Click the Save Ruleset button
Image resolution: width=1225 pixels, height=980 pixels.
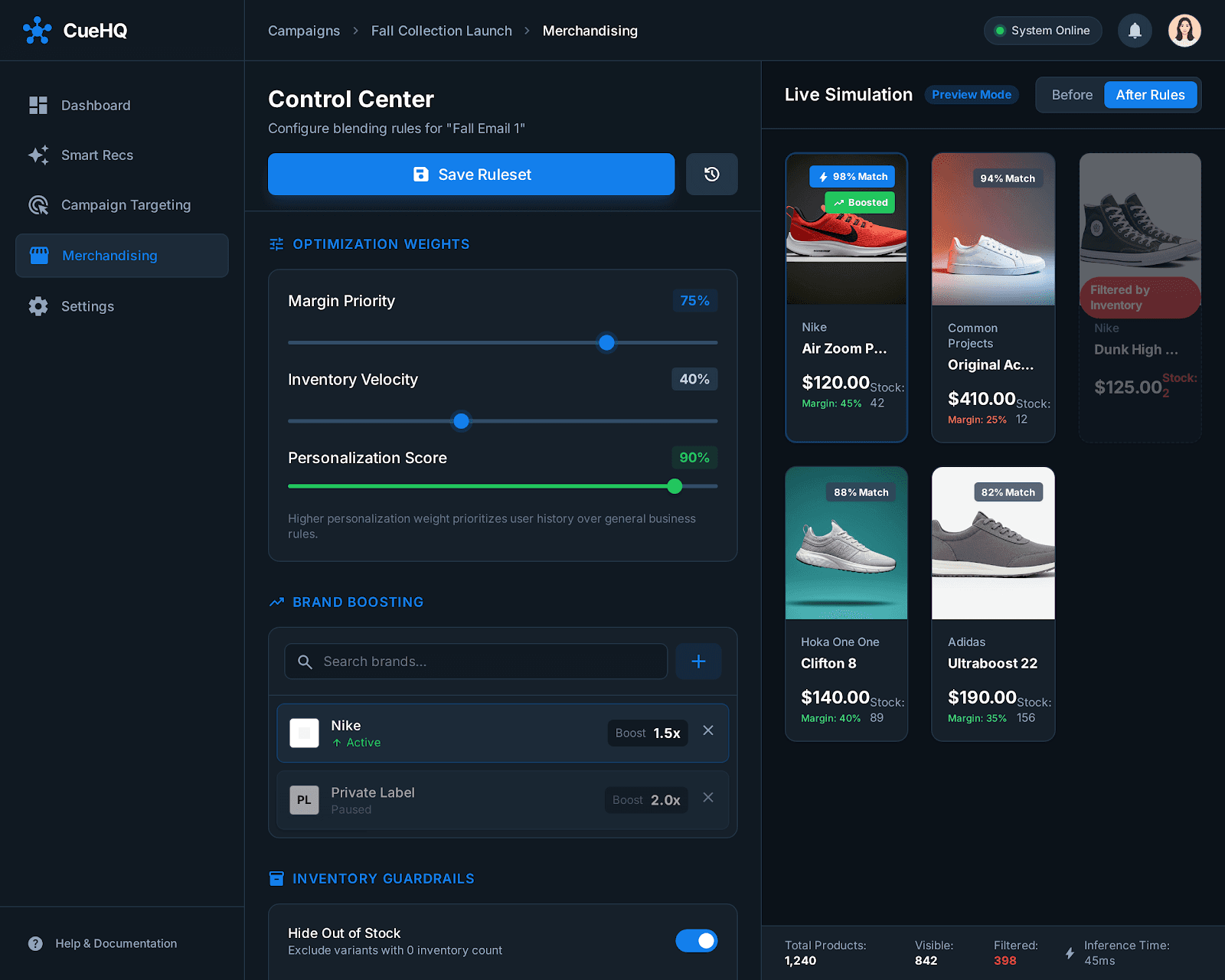point(471,174)
